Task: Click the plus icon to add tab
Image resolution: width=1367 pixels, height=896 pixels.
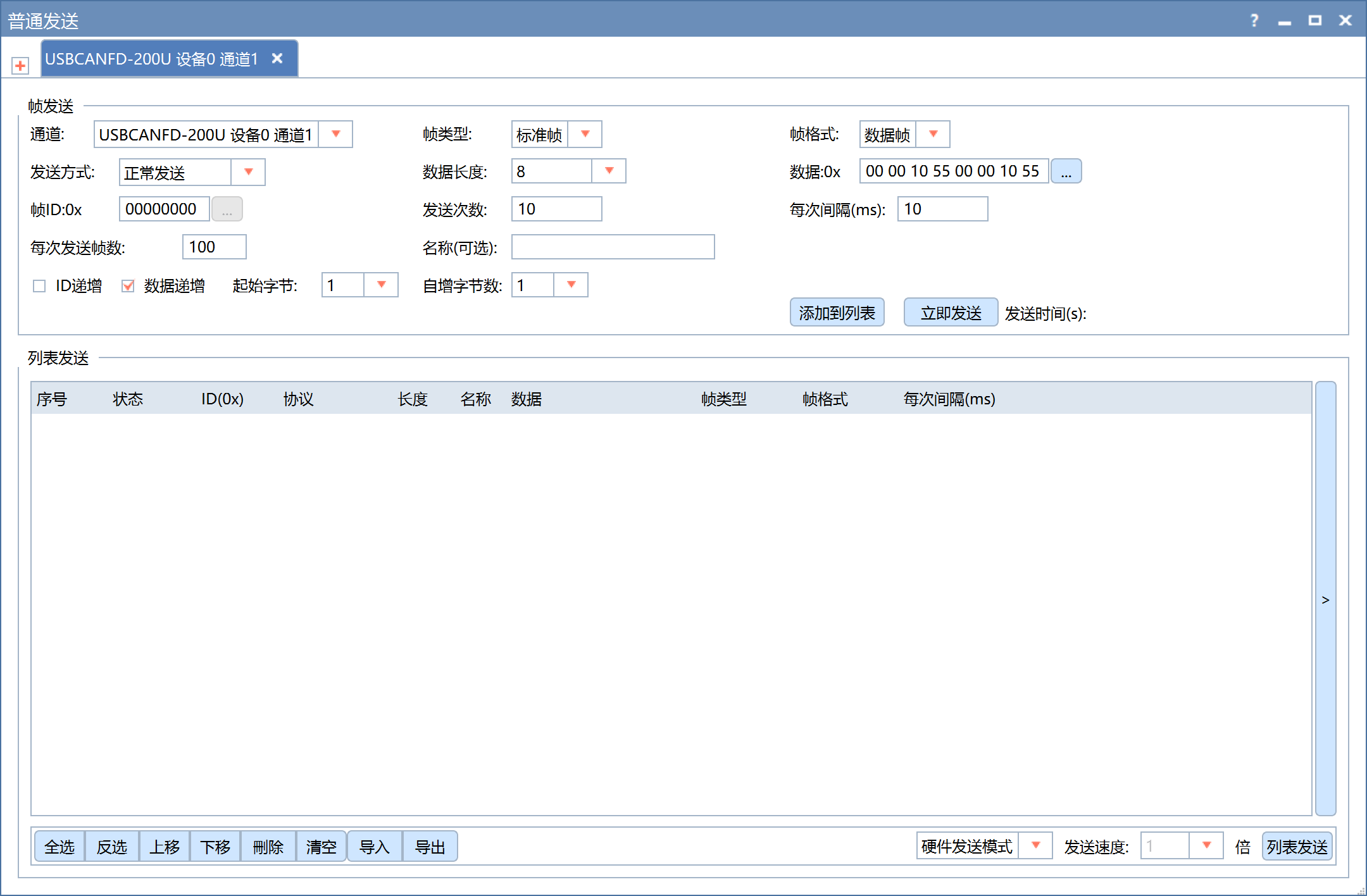Action: click(20, 66)
